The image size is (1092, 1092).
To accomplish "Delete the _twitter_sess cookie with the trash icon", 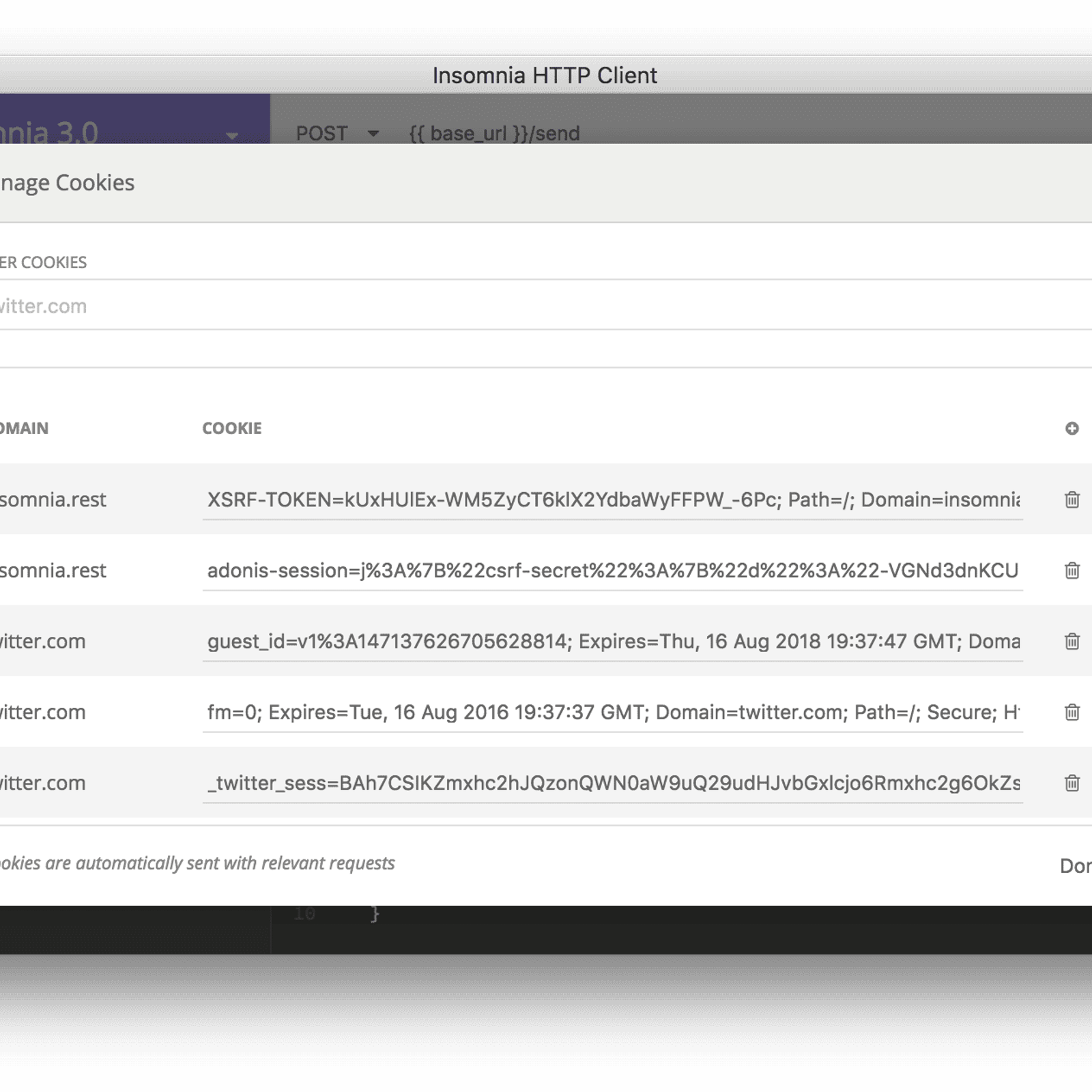I will 1072,783.
